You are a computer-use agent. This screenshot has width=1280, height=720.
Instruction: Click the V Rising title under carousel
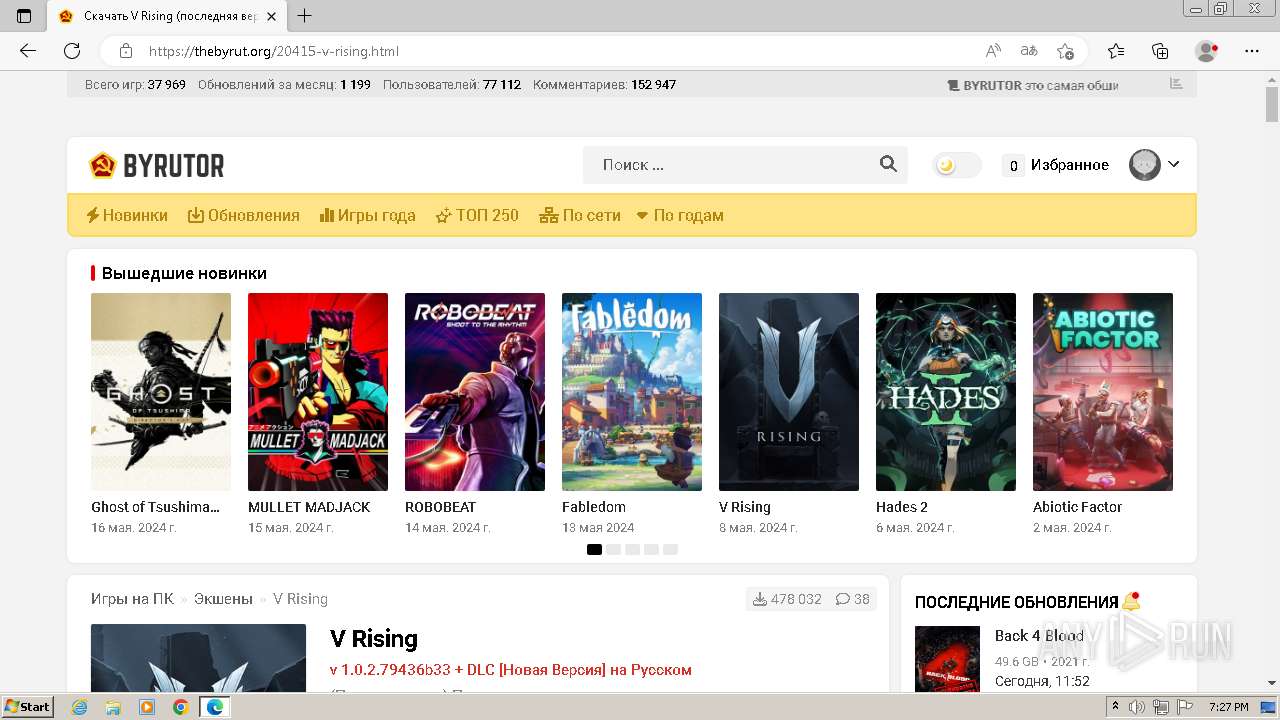745,507
